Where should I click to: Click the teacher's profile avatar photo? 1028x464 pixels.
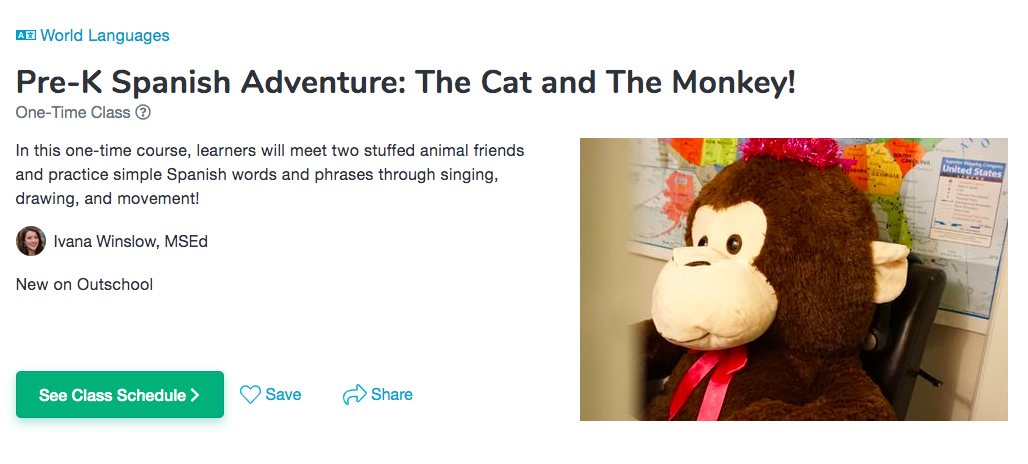[31, 241]
